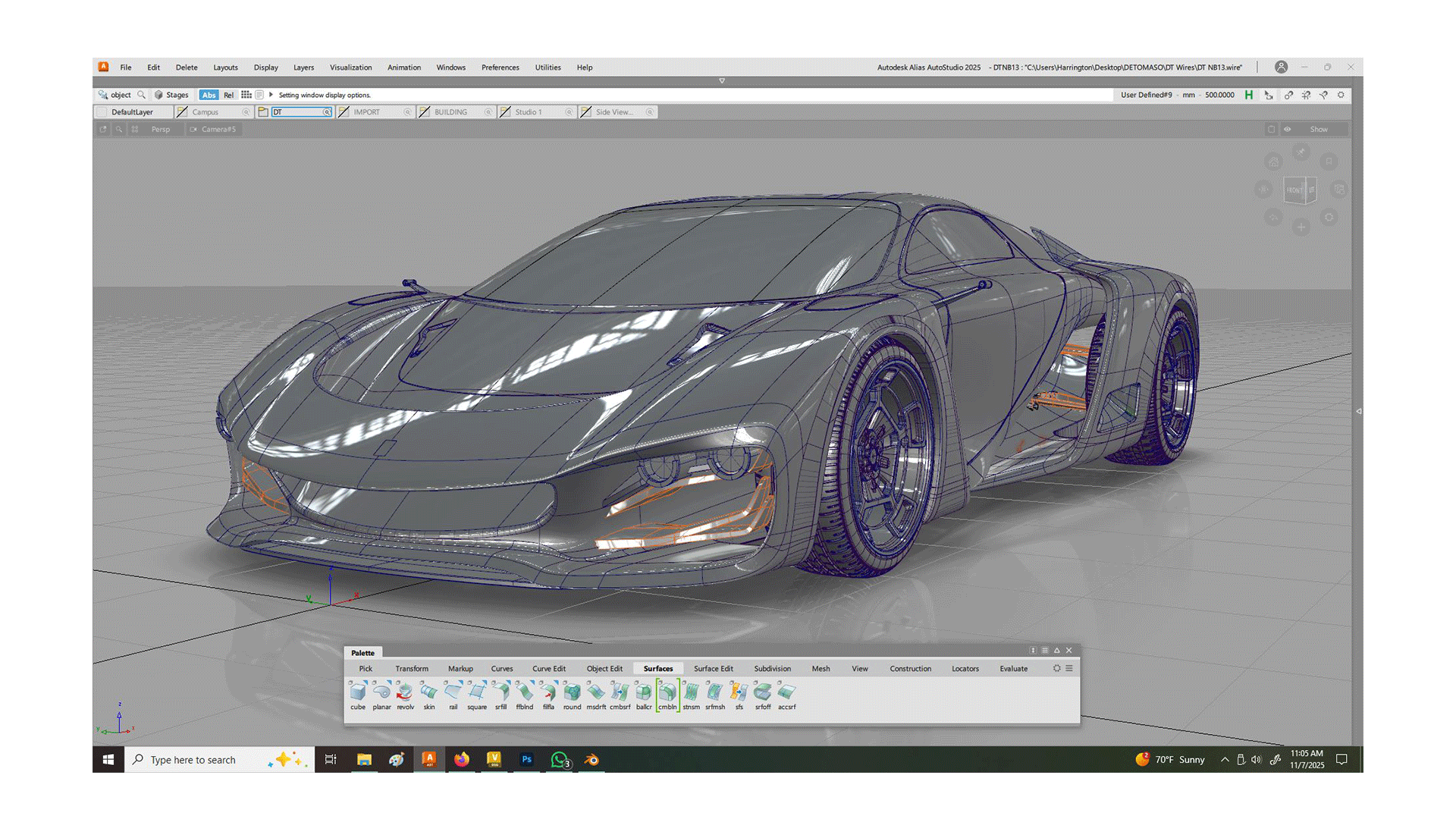Screen dimensions: 1456x819
Task: Choose the square surface tool
Action: 477,692
